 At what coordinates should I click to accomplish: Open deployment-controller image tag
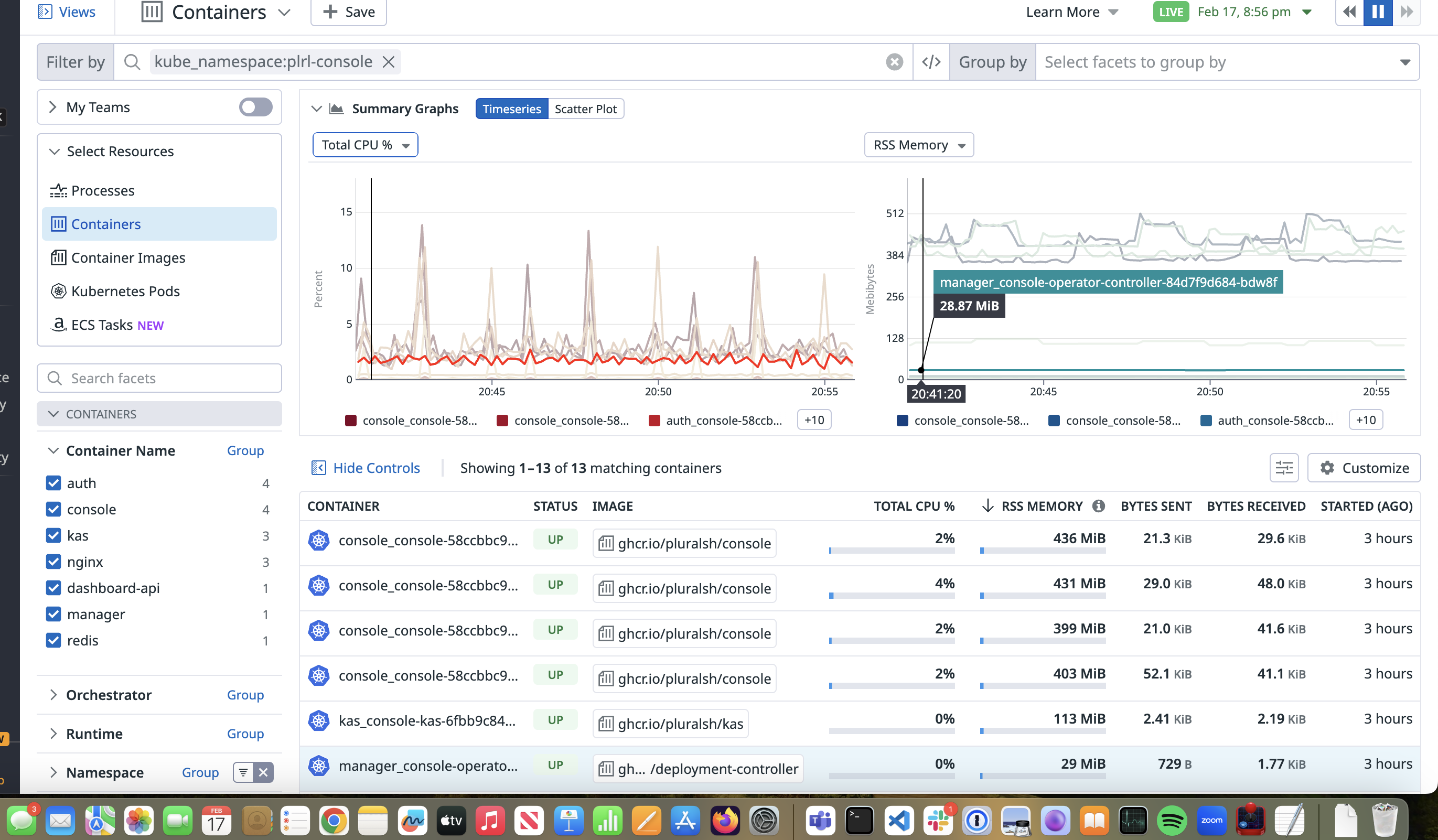coord(698,769)
